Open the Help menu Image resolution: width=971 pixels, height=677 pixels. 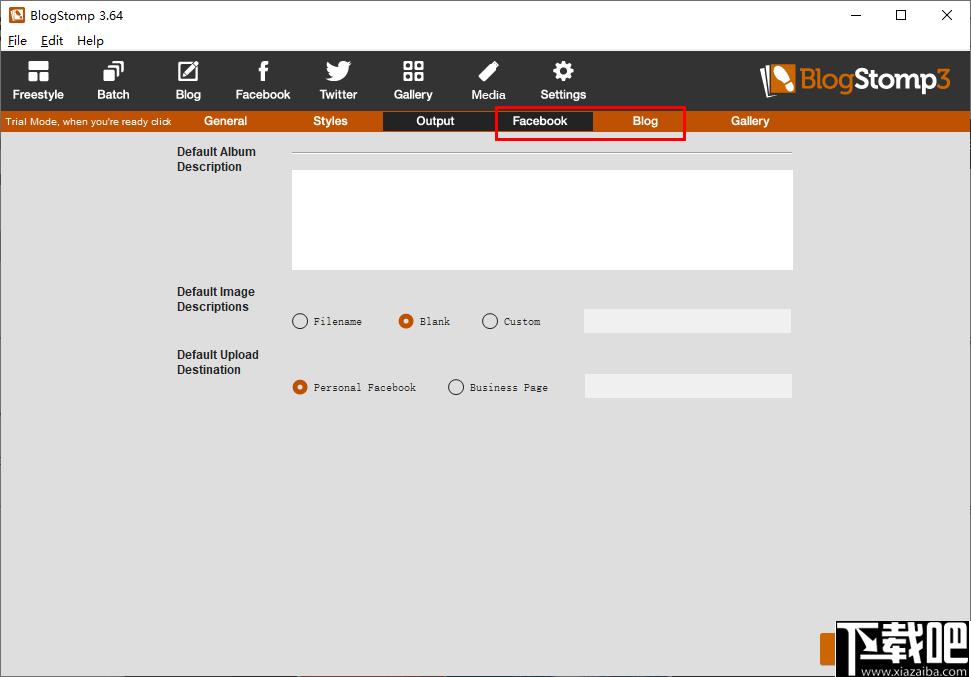(x=90, y=41)
